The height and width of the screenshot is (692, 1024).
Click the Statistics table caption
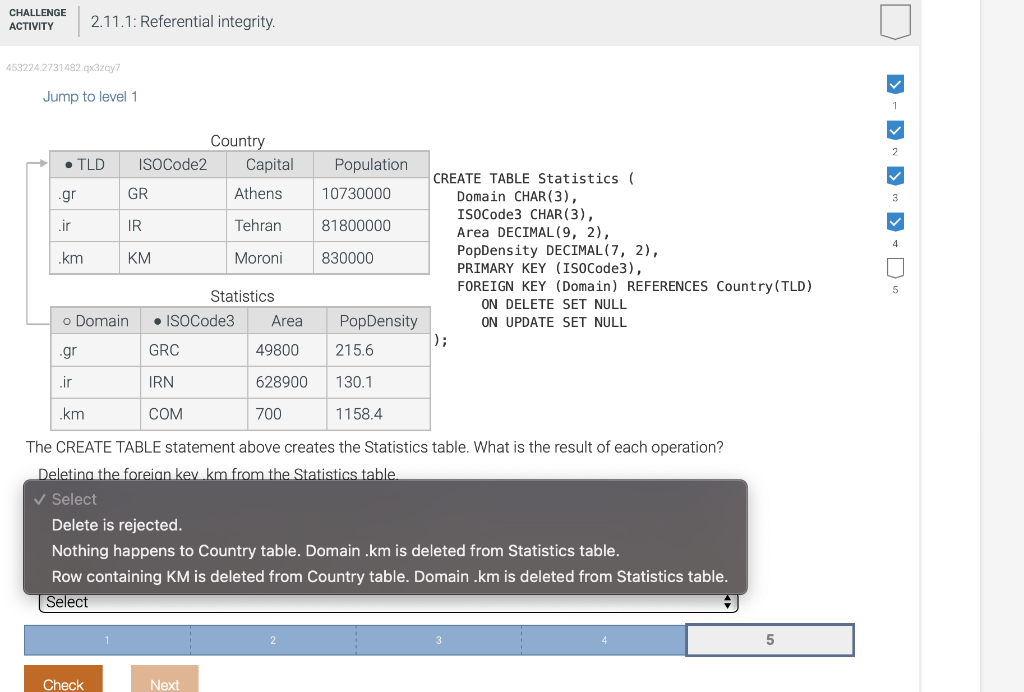[x=242, y=296]
